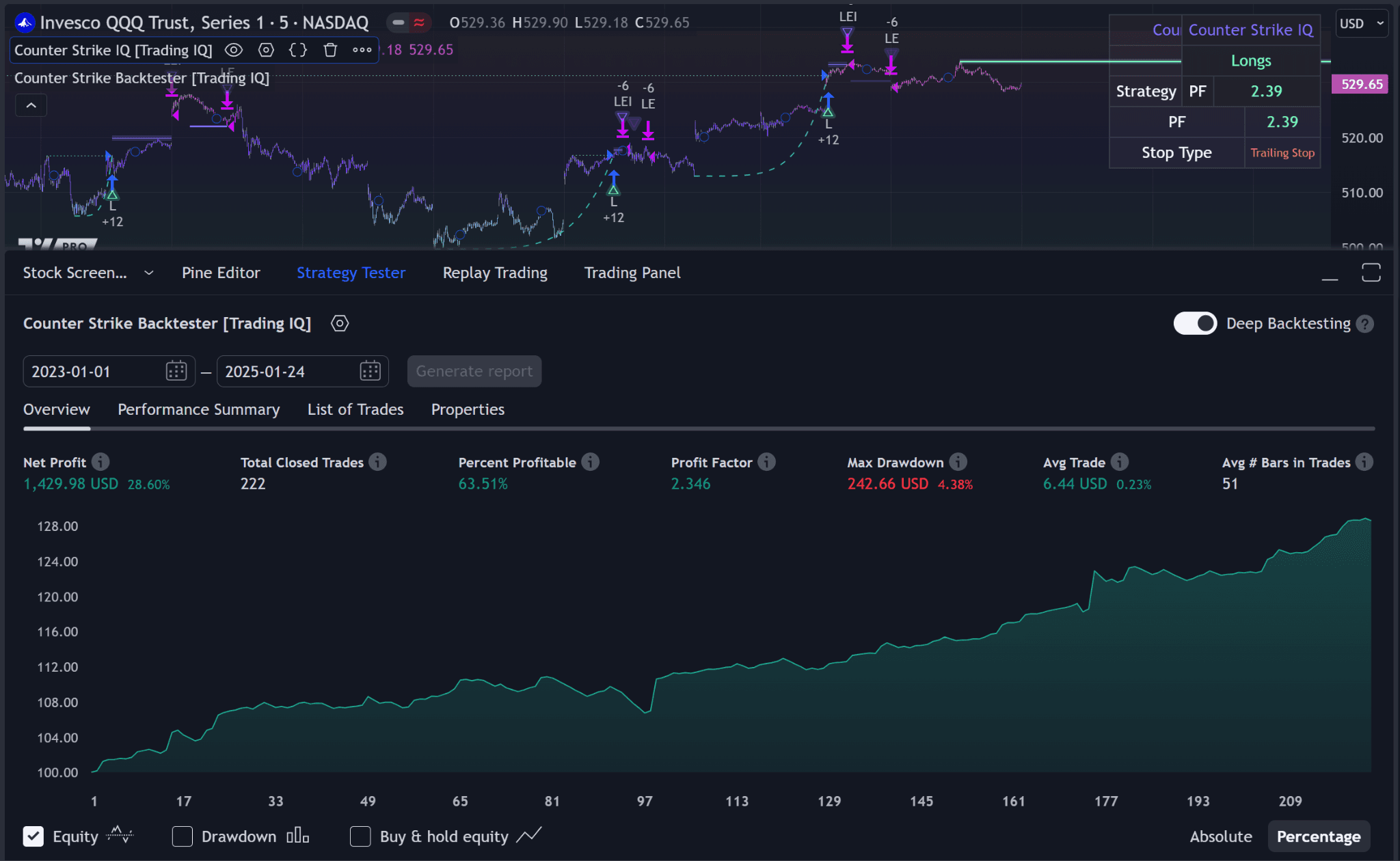Screen dimensions: 1400x861
Task: Open source code braces icon for indicator
Action: point(298,50)
